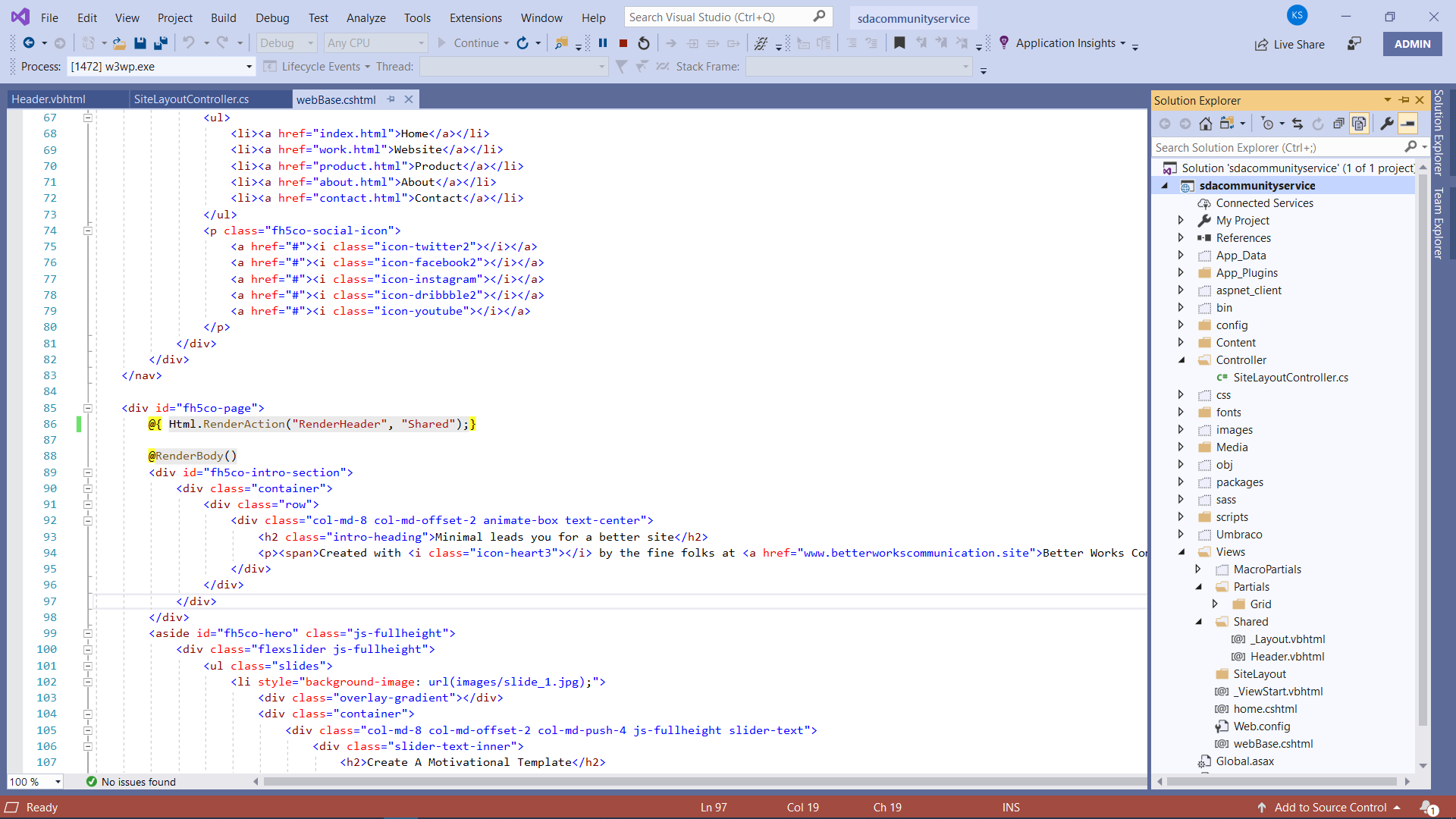The width and height of the screenshot is (1456, 819).
Task: Pause the debugger with Break All
Action: (x=603, y=43)
